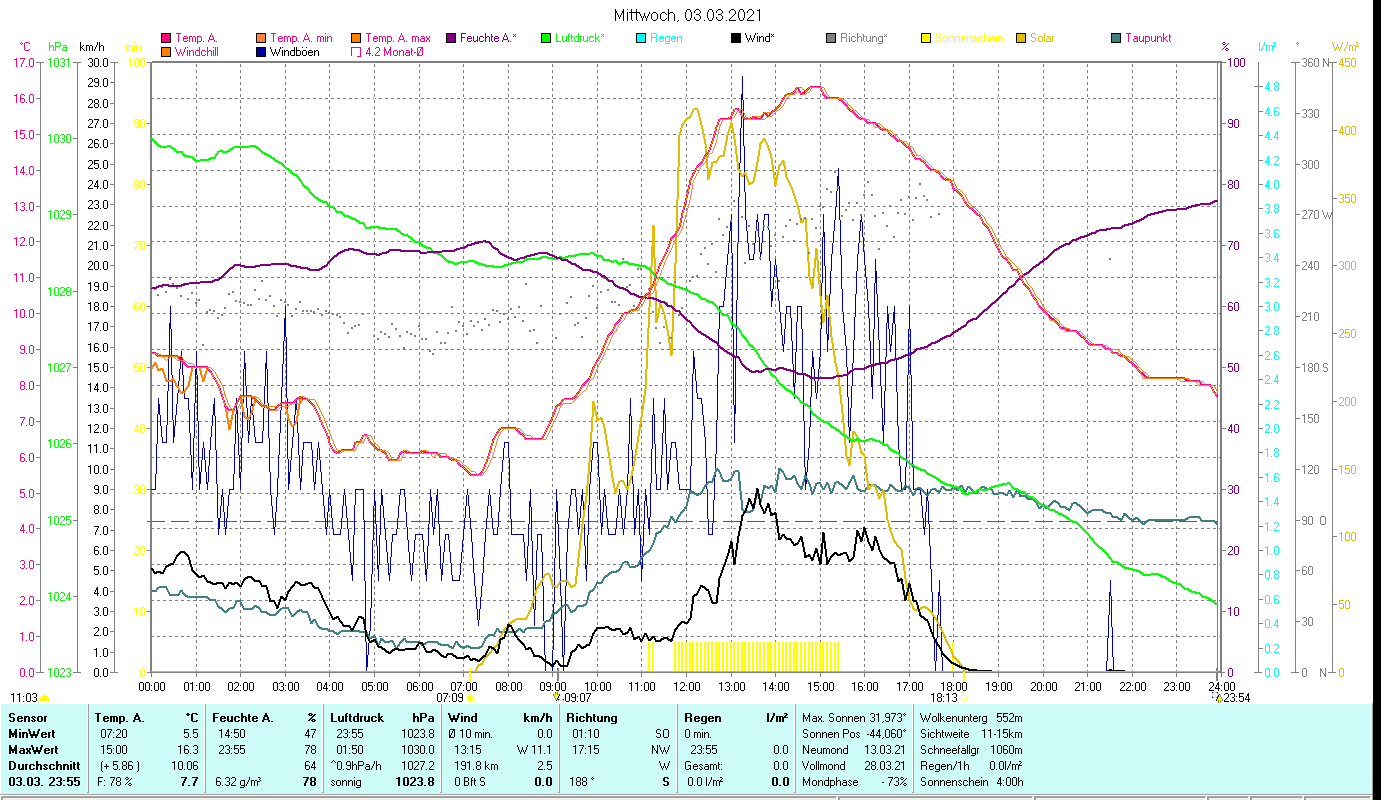Screen dimensions: 1381x800
Task: Click the 'Windböen' legend label
Action: [x=295, y=51]
